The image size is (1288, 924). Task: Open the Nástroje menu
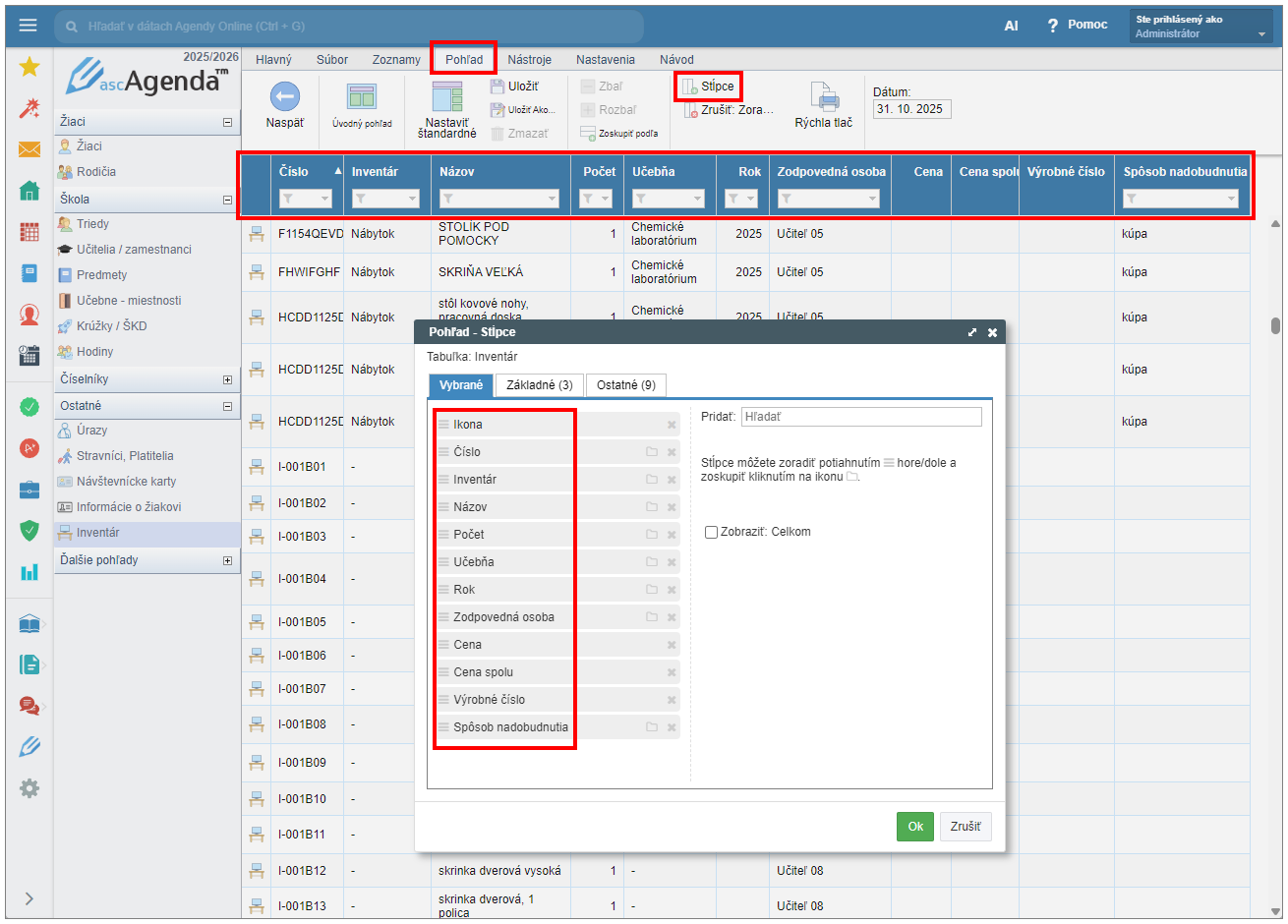pos(529,60)
